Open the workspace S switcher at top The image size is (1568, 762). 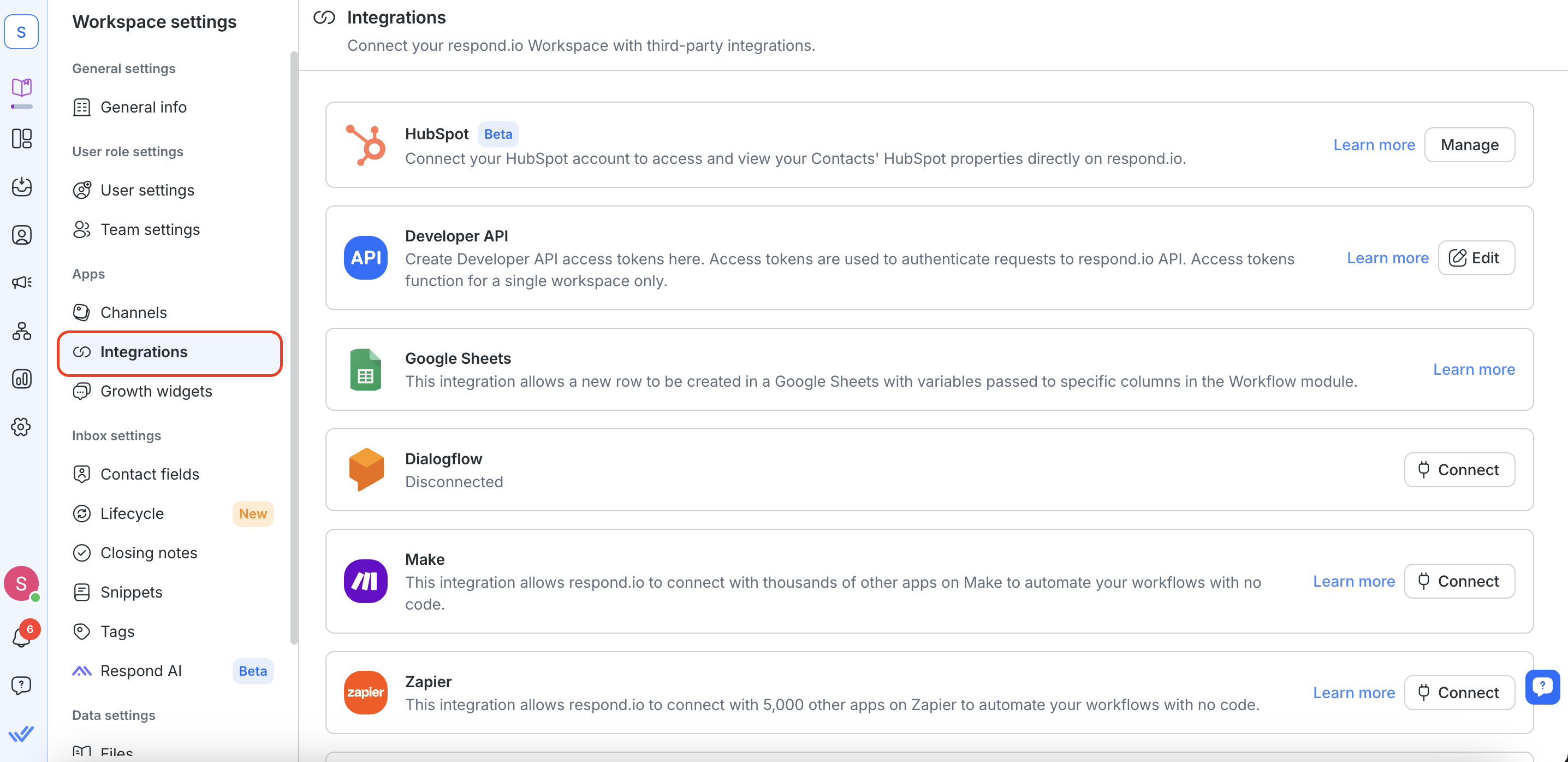coord(22,32)
